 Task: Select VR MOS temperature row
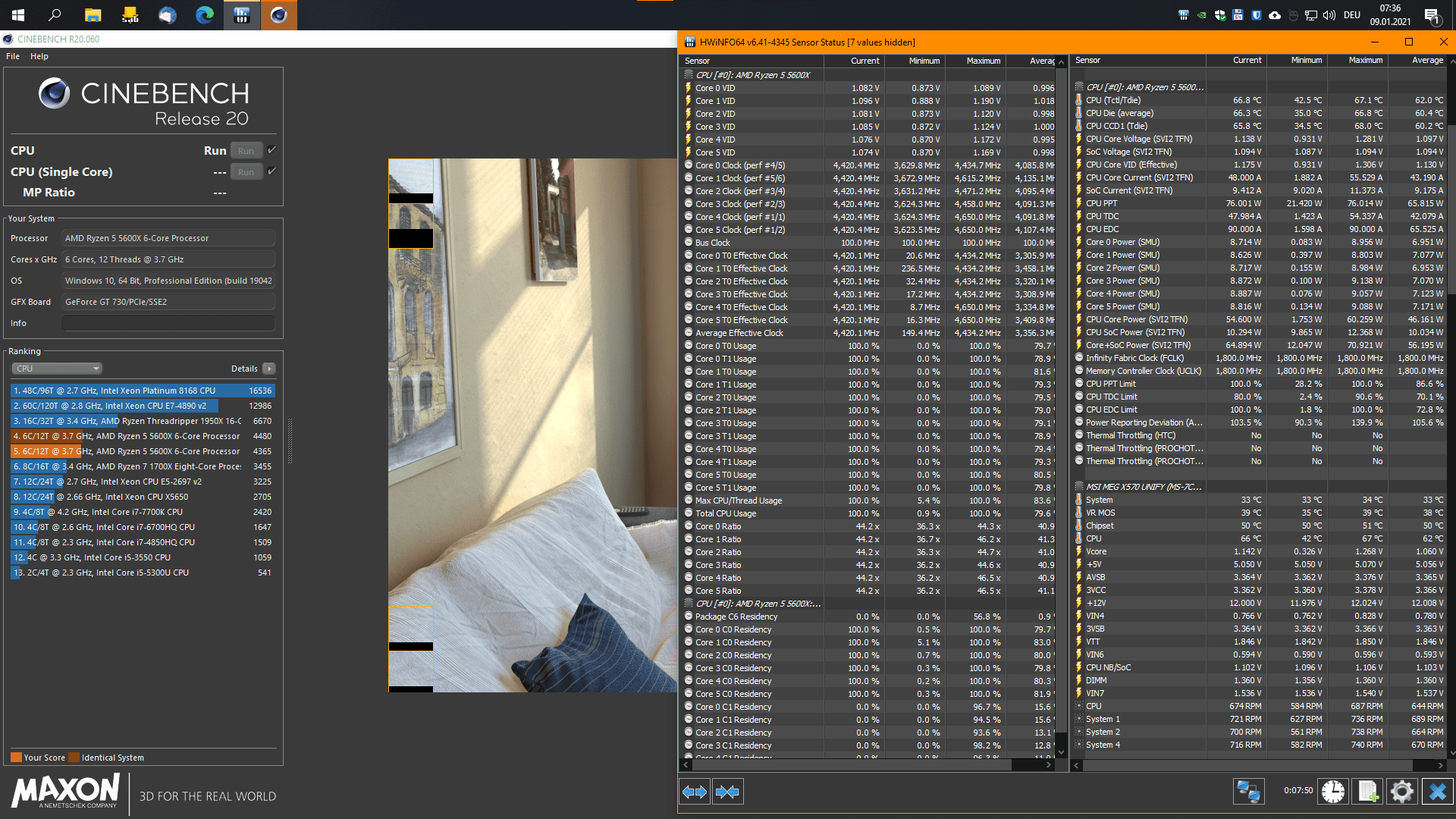point(1259,513)
